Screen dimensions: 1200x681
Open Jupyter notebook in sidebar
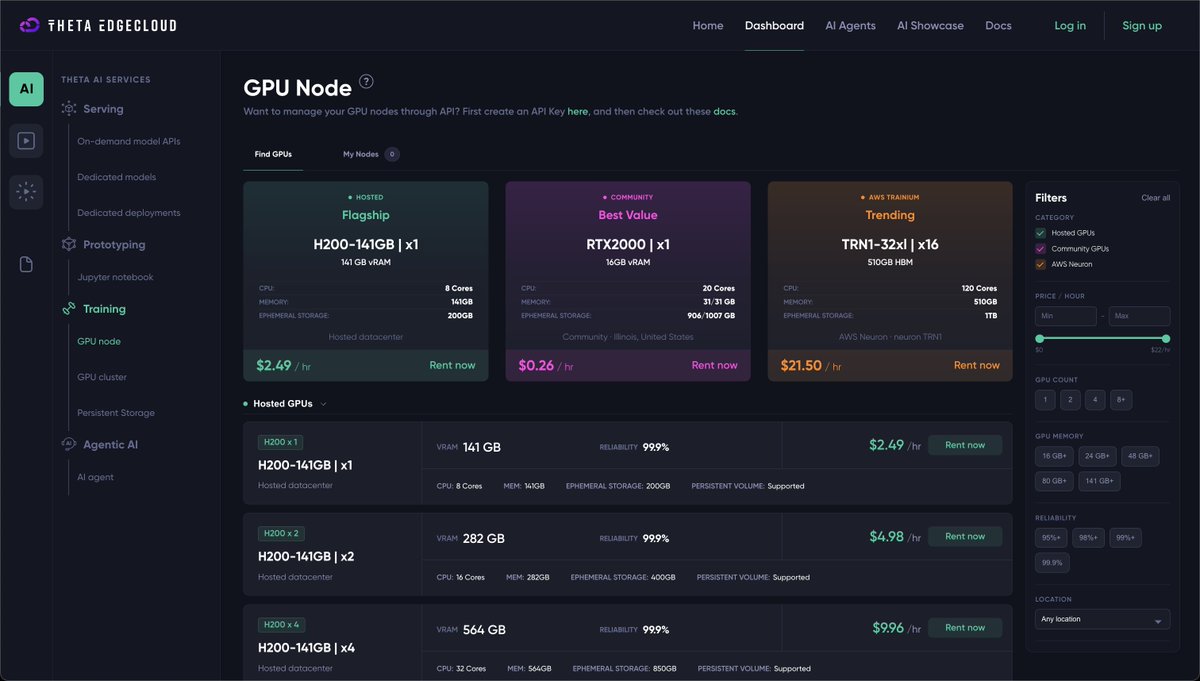tap(116, 277)
